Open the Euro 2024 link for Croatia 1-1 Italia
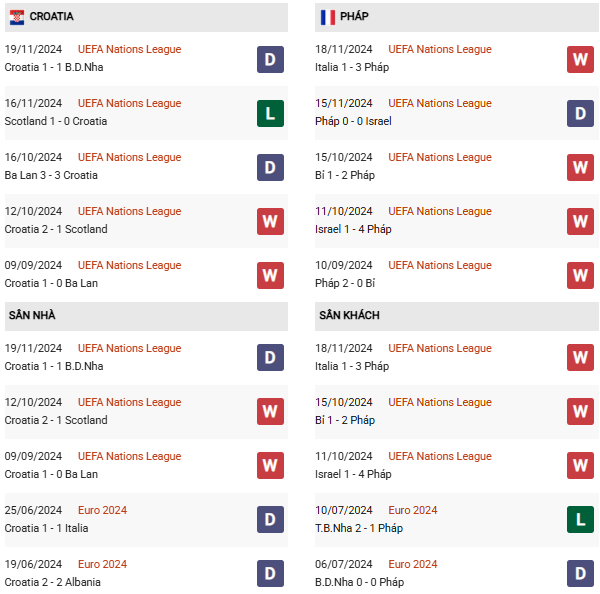The height and width of the screenshot is (594, 600). pos(102,510)
